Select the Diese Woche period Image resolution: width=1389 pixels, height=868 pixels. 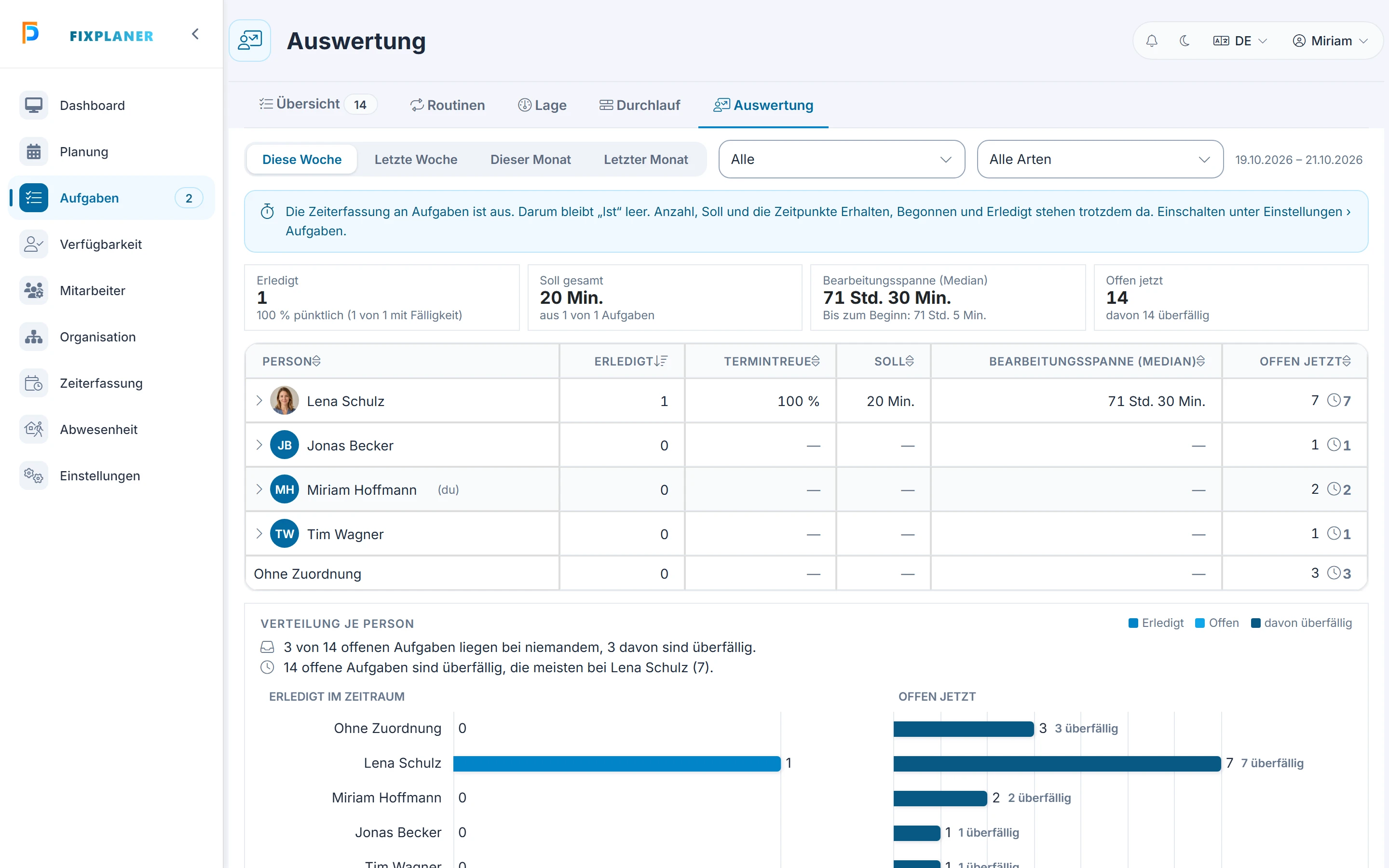(302, 160)
